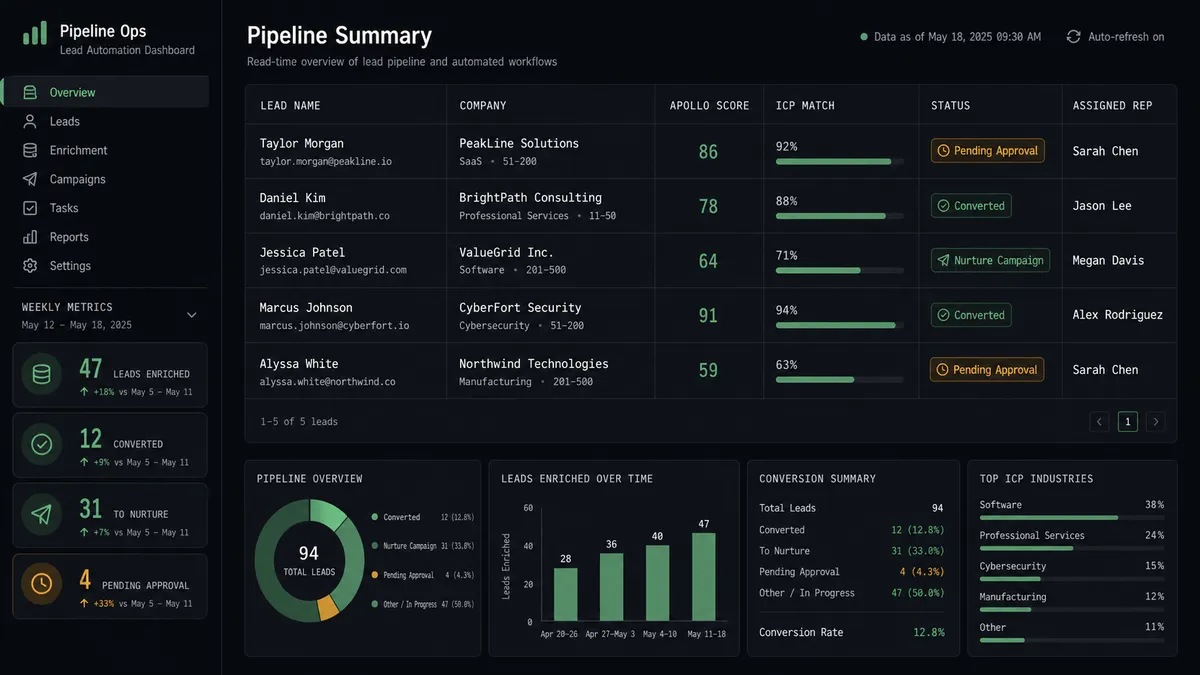Click Apollo score 91 for Marcus Johnson

point(708,316)
